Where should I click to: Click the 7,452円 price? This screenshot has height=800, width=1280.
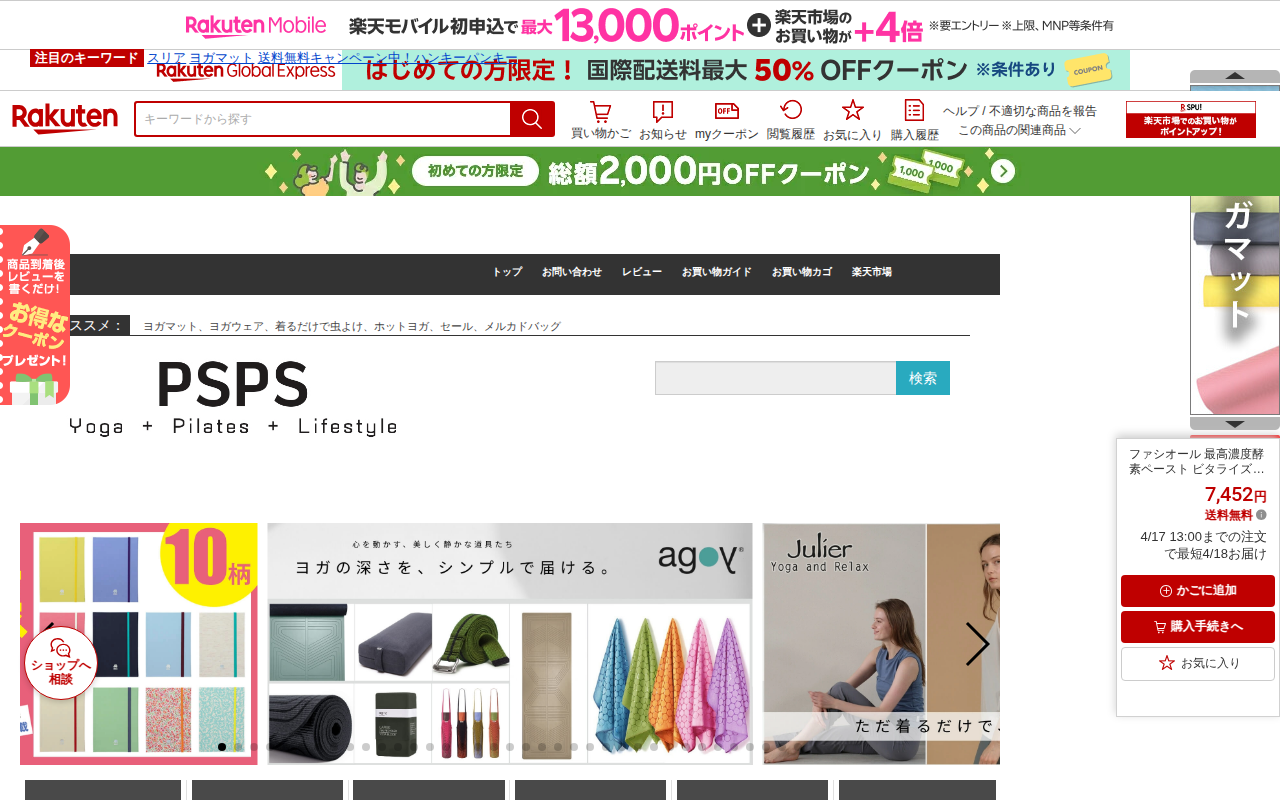click(1235, 494)
